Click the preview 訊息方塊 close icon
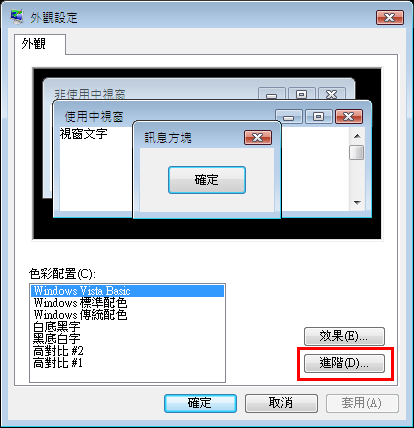 (258, 137)
